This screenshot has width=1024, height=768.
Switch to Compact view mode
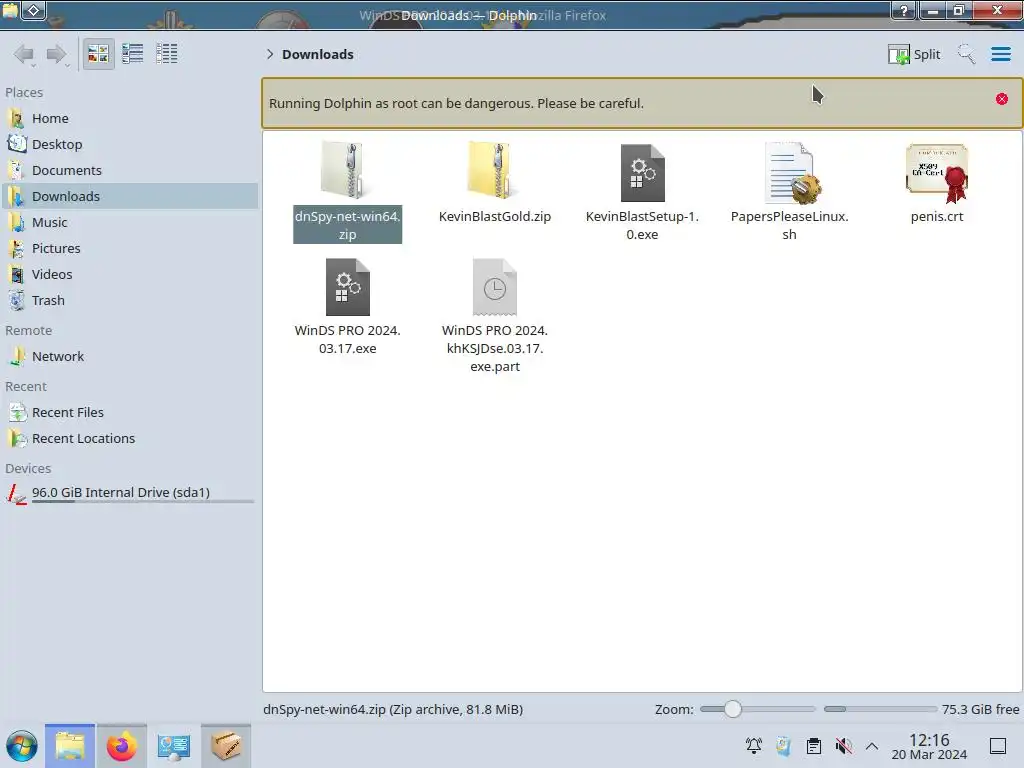tap(133, 54)
